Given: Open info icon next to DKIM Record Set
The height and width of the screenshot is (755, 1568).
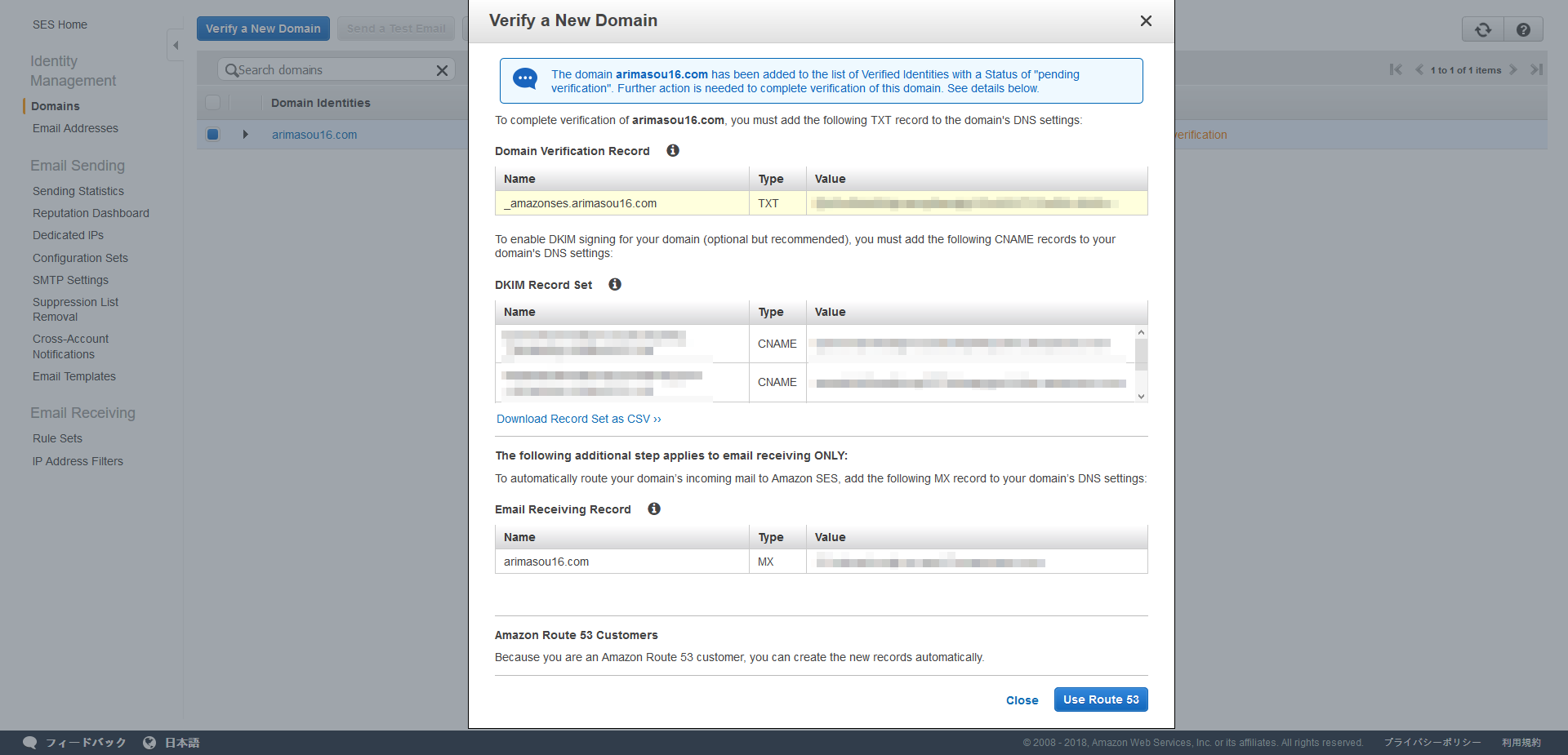Looking at the screenshot, I should click(615, 284).
